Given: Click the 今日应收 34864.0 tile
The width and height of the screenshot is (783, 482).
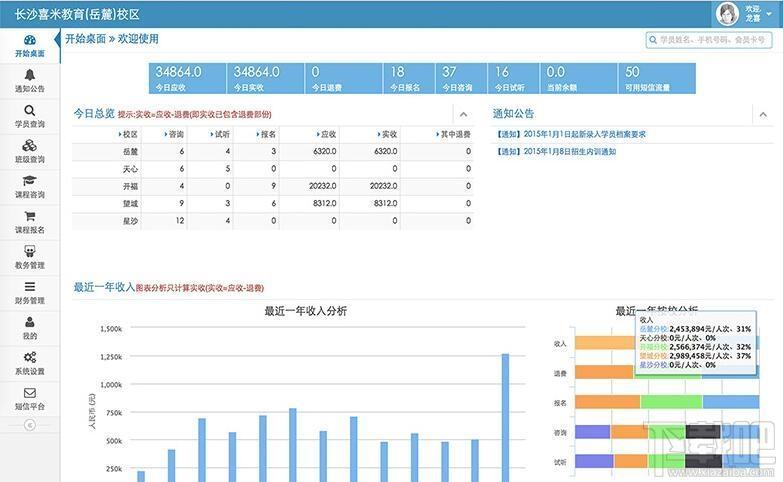Looking at the screenshot, I should (187, 78).
